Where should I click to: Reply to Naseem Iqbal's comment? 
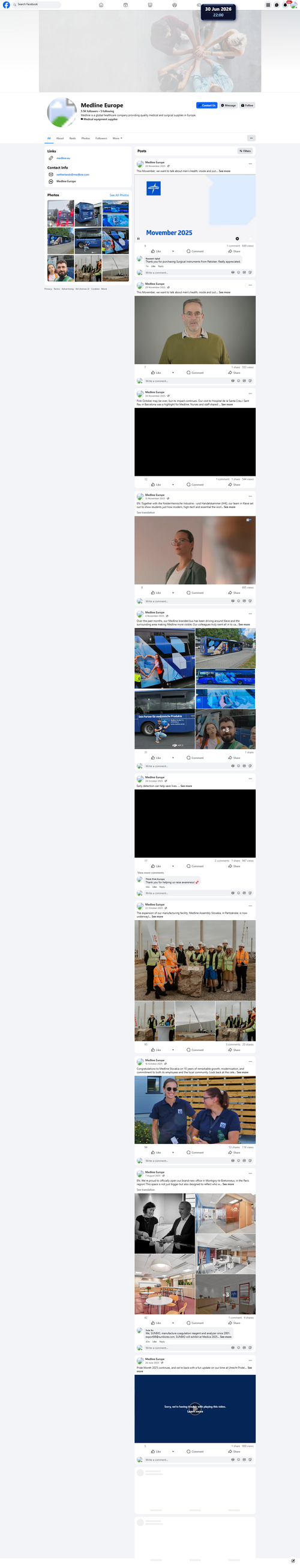click(161, 266)
